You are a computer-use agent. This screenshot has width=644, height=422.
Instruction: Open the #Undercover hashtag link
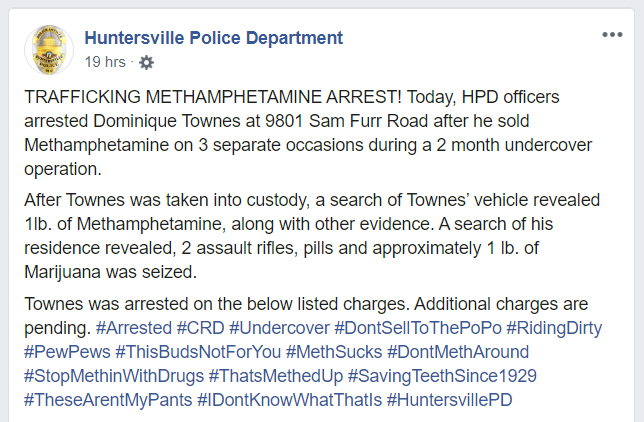pos(279,328)
